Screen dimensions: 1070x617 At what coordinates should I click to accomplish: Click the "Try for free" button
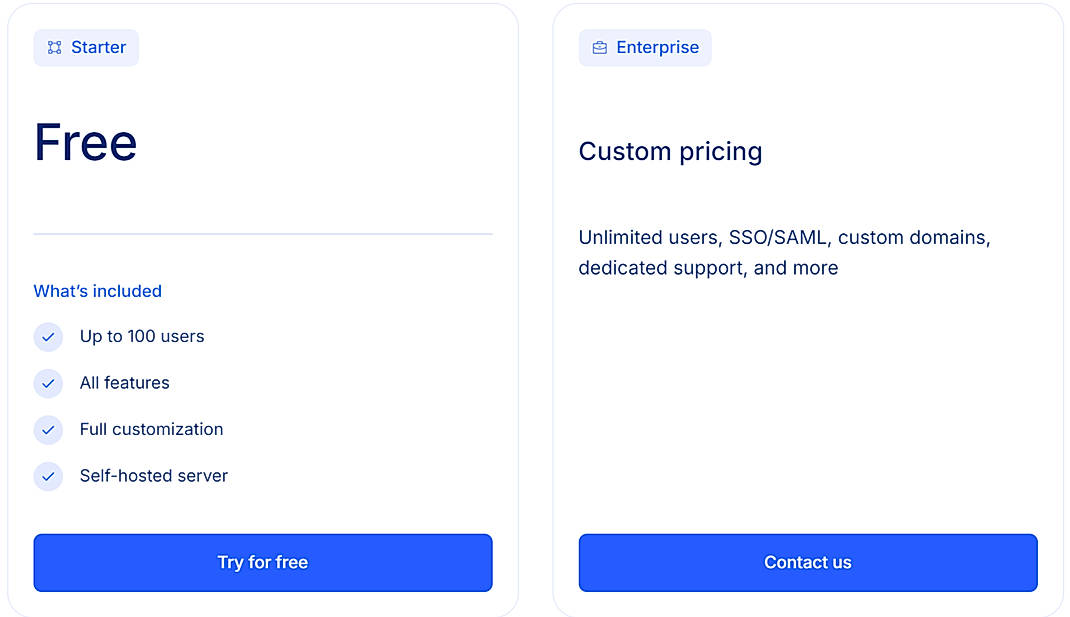click(262, 562)
